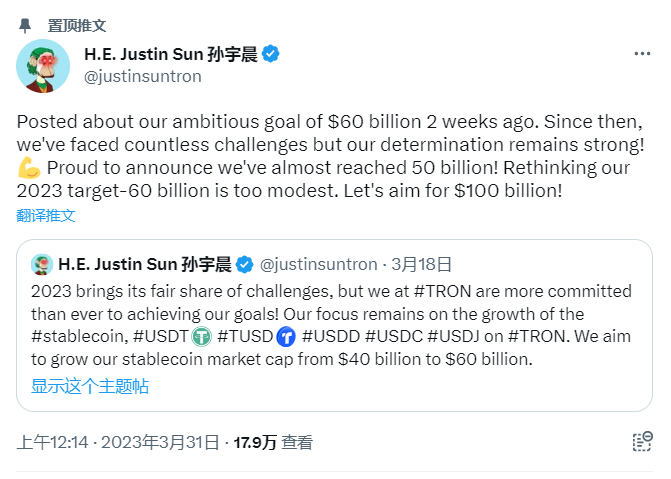Screen dimensions: 671x479
Task: Click the pinned tweet pin icon
Action: point(25,24)
